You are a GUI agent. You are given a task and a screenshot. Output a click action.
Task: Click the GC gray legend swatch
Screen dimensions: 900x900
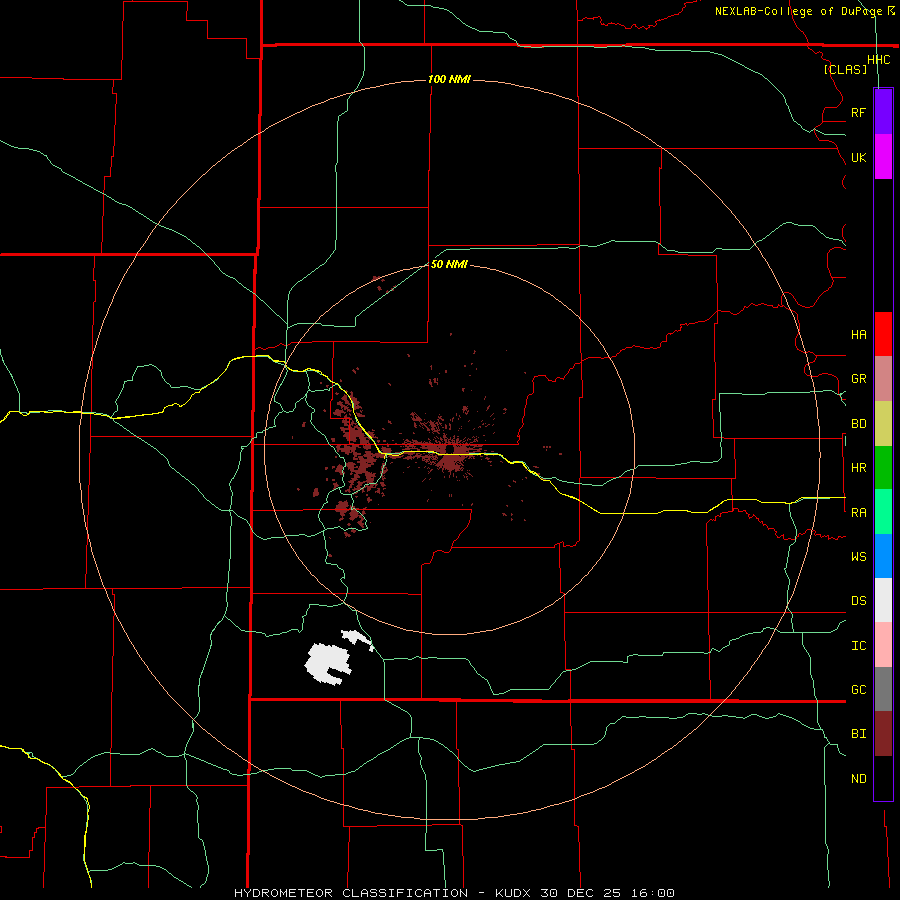883,689
